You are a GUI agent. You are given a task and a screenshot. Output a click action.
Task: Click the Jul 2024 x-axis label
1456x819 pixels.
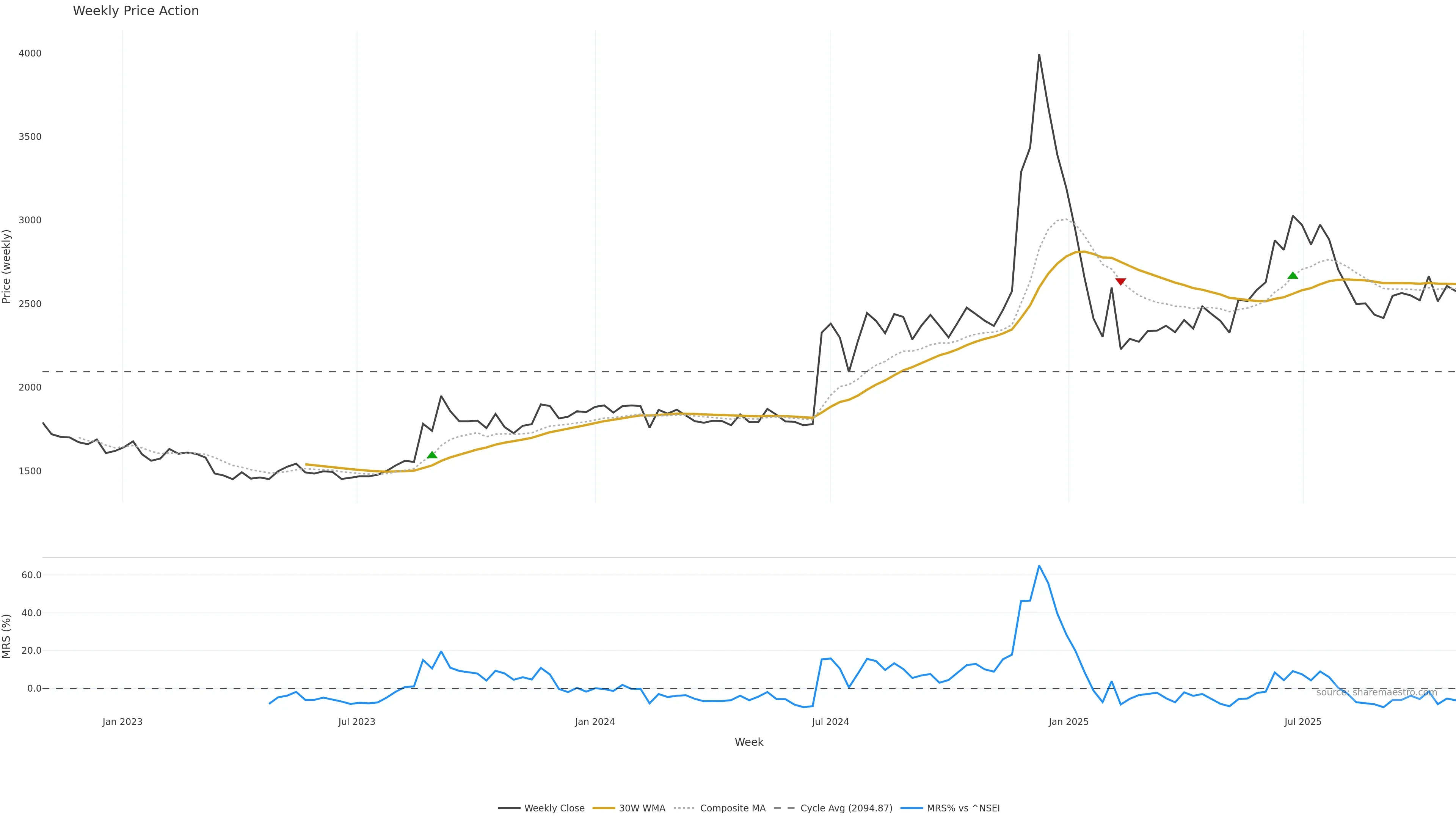click(830, 722)
